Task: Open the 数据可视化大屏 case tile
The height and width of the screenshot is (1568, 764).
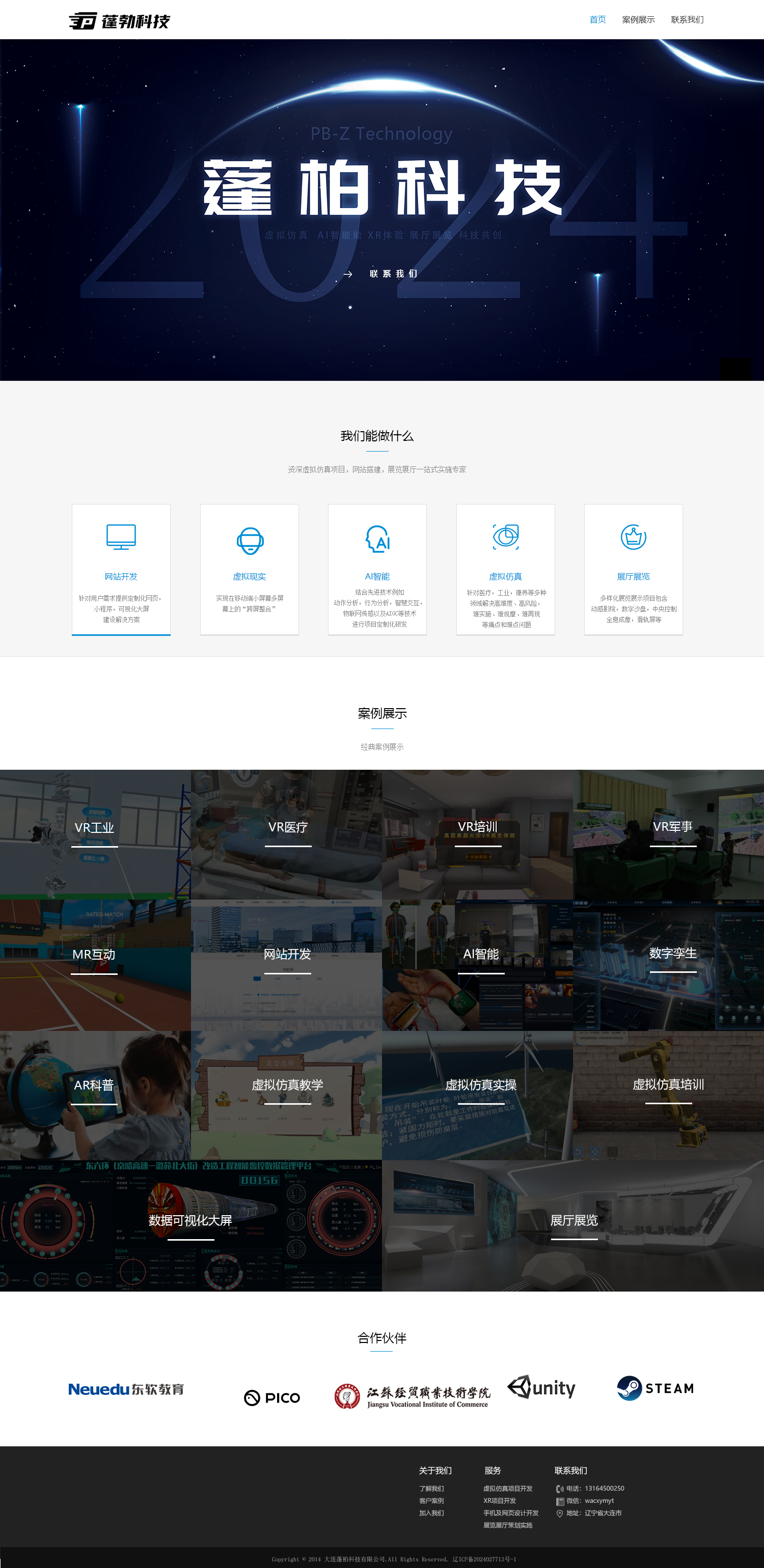Action: click(x=190, y=1225)
